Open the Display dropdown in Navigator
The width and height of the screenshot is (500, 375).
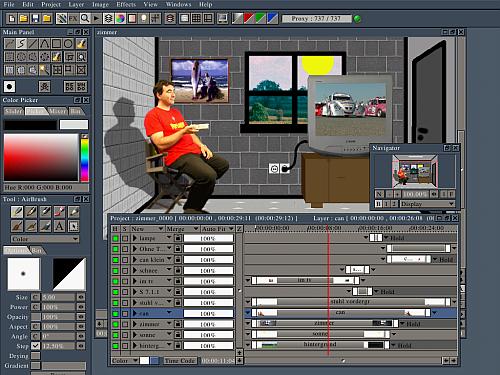tap(428, 204)
